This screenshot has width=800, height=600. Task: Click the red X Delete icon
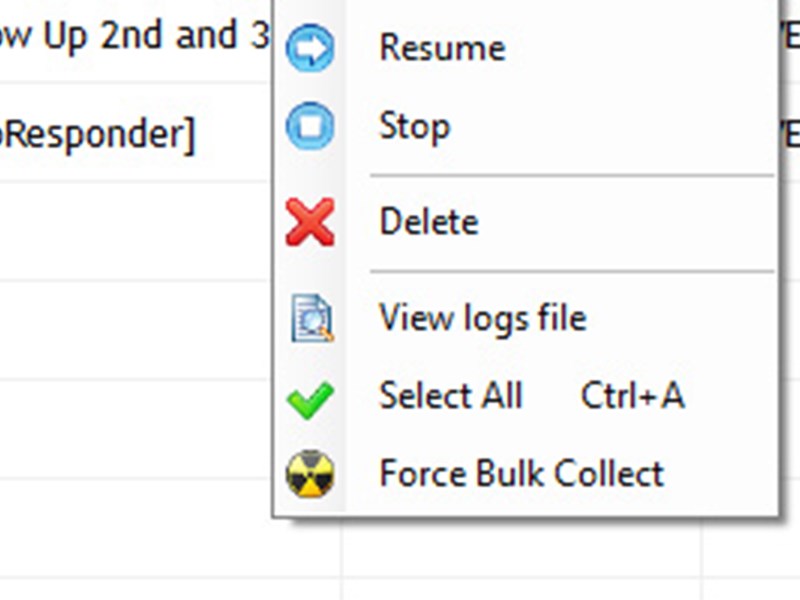pos(312,220)
